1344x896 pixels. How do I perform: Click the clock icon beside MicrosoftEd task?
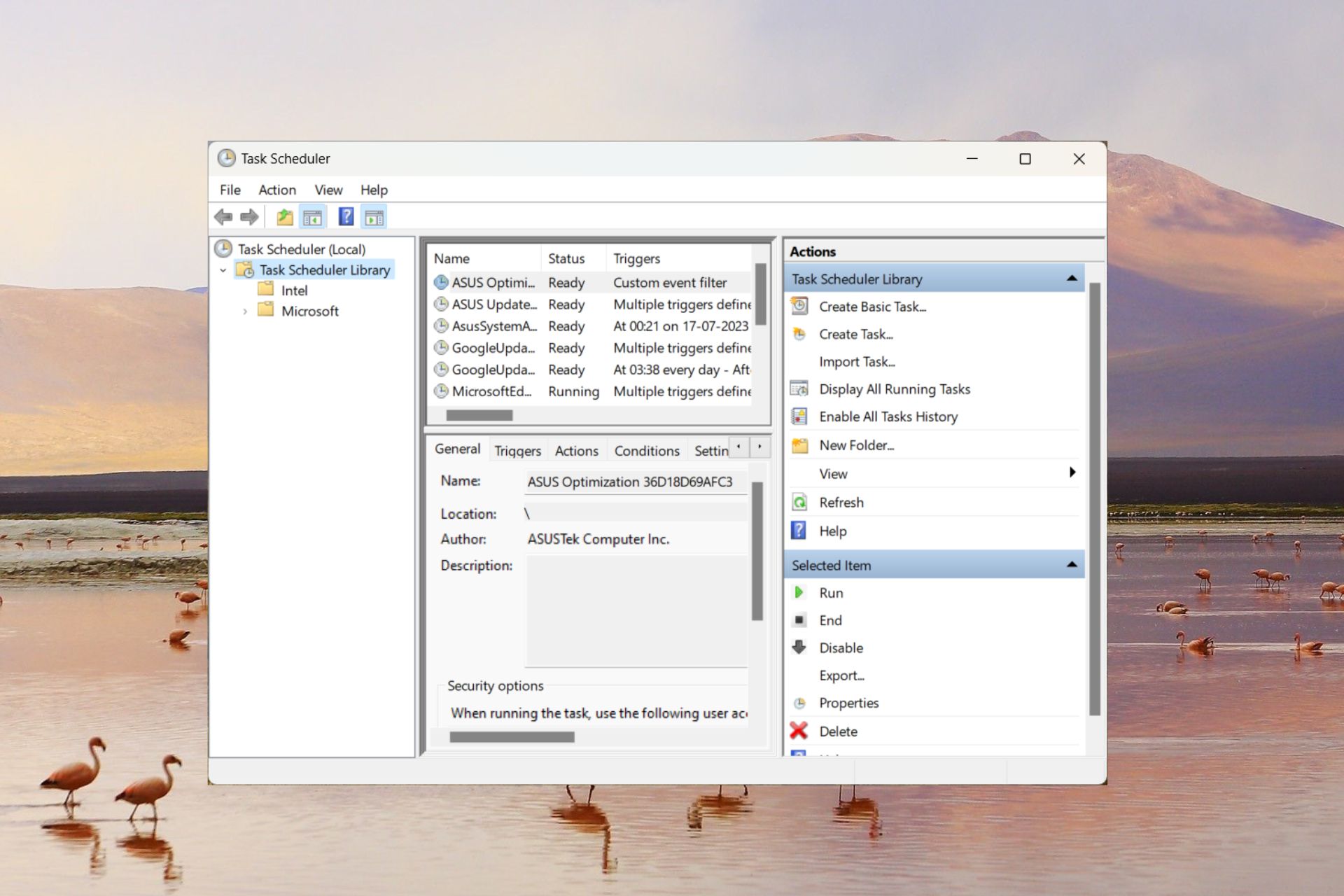coord(441,391)
